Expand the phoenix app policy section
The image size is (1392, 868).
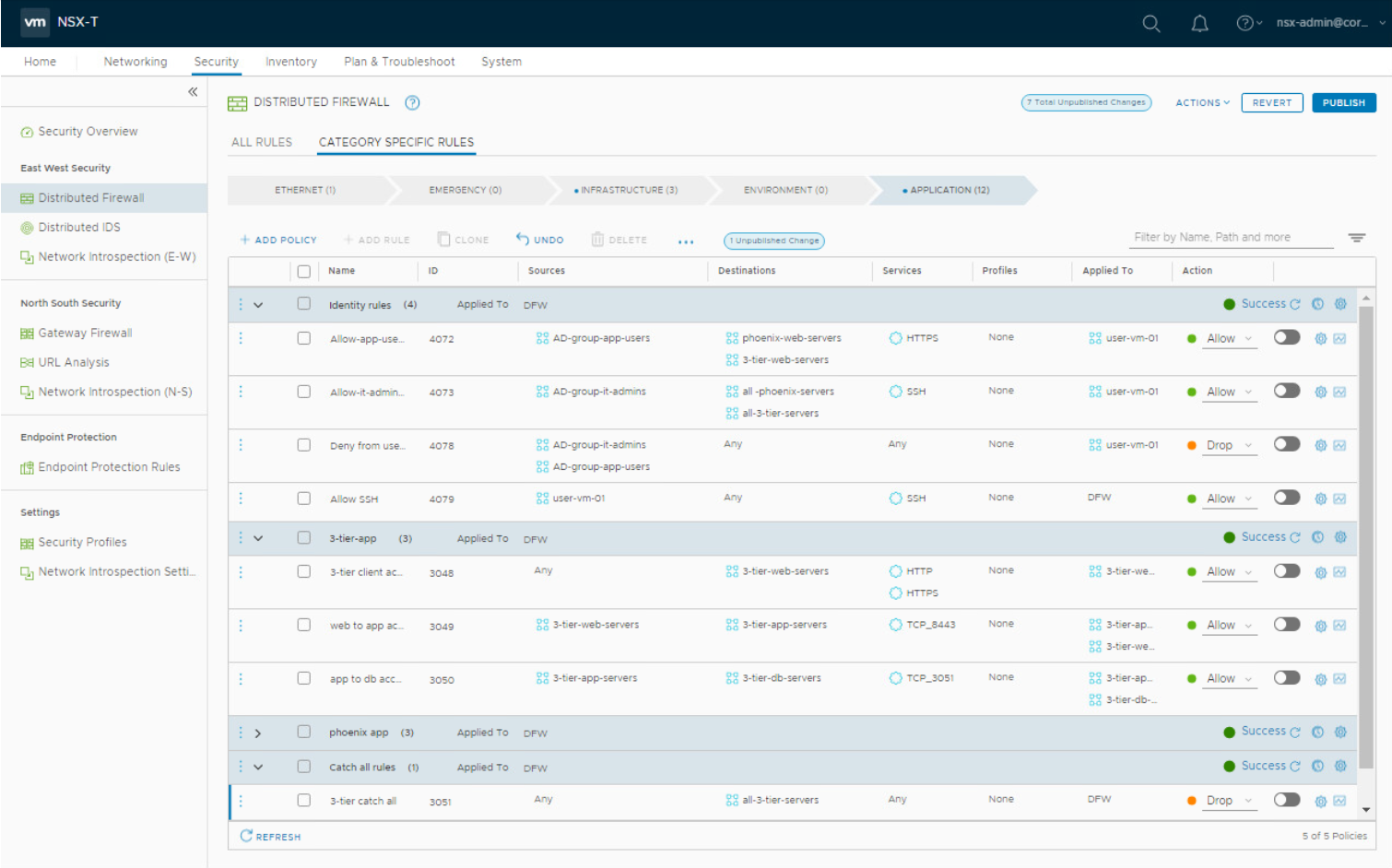click(x=258, y=733)
